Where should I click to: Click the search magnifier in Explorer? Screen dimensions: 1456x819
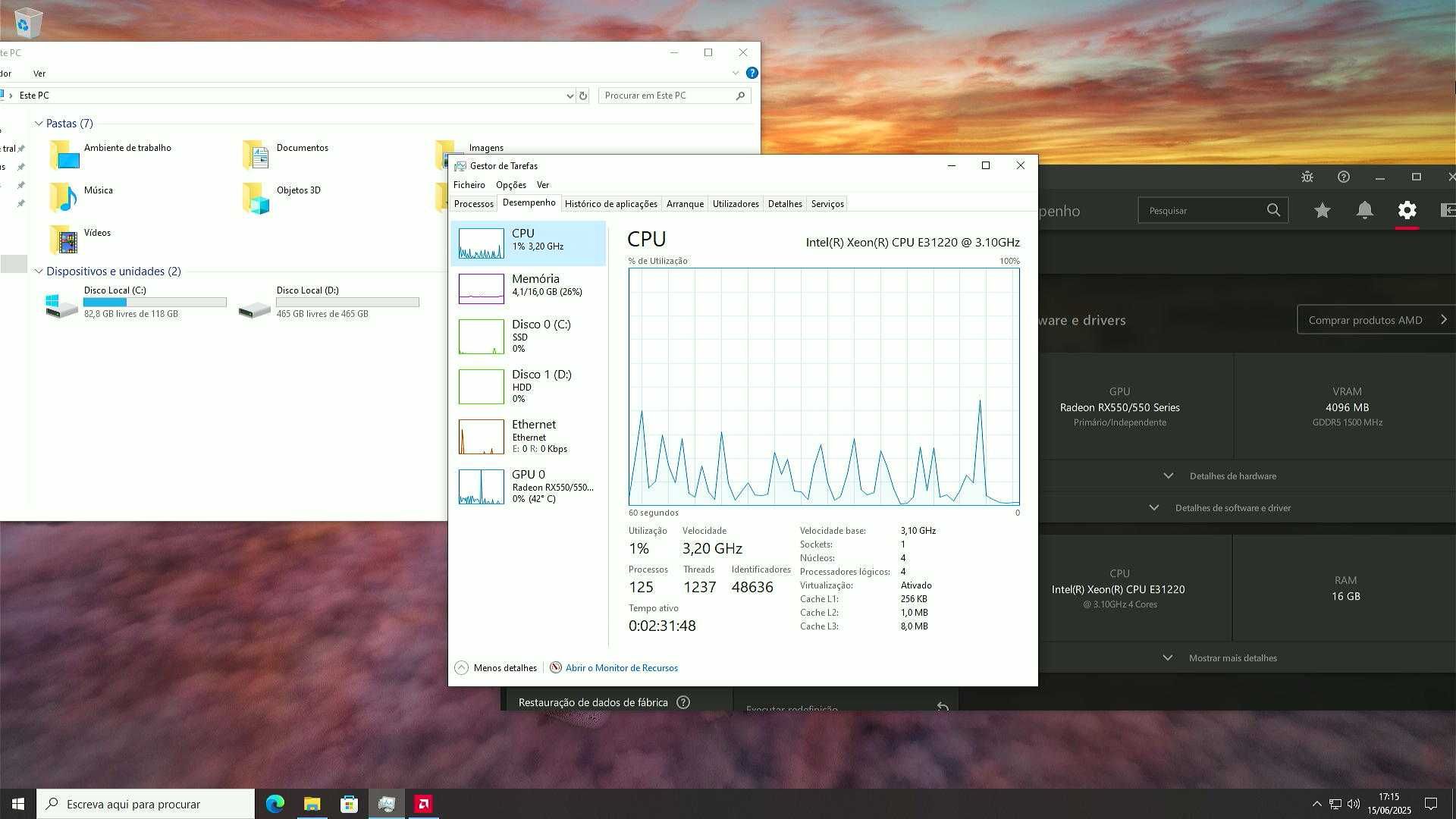[x=740, y=96]
